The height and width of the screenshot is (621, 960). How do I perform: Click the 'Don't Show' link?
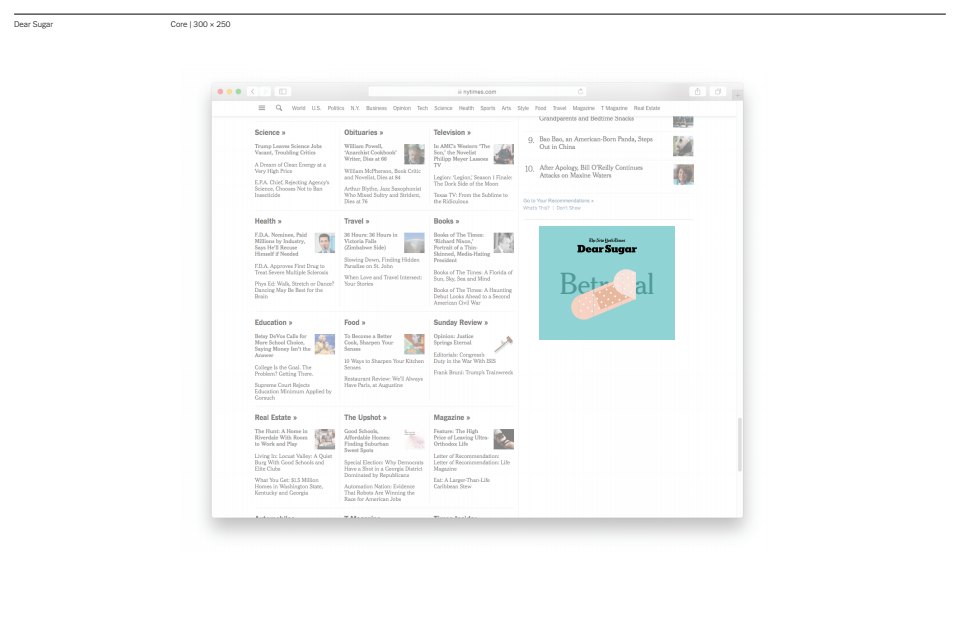[568, 208]
